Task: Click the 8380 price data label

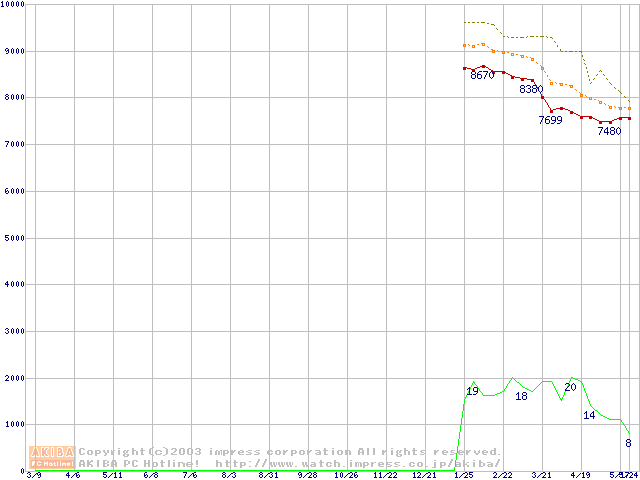Action: 531,90
